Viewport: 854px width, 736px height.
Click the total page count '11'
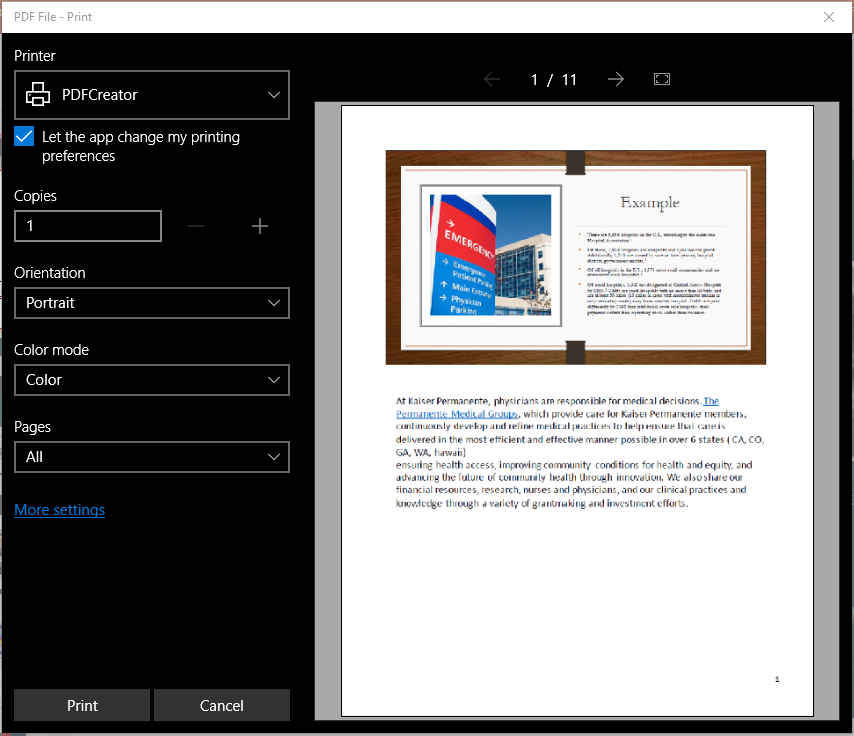coord(569,80)
